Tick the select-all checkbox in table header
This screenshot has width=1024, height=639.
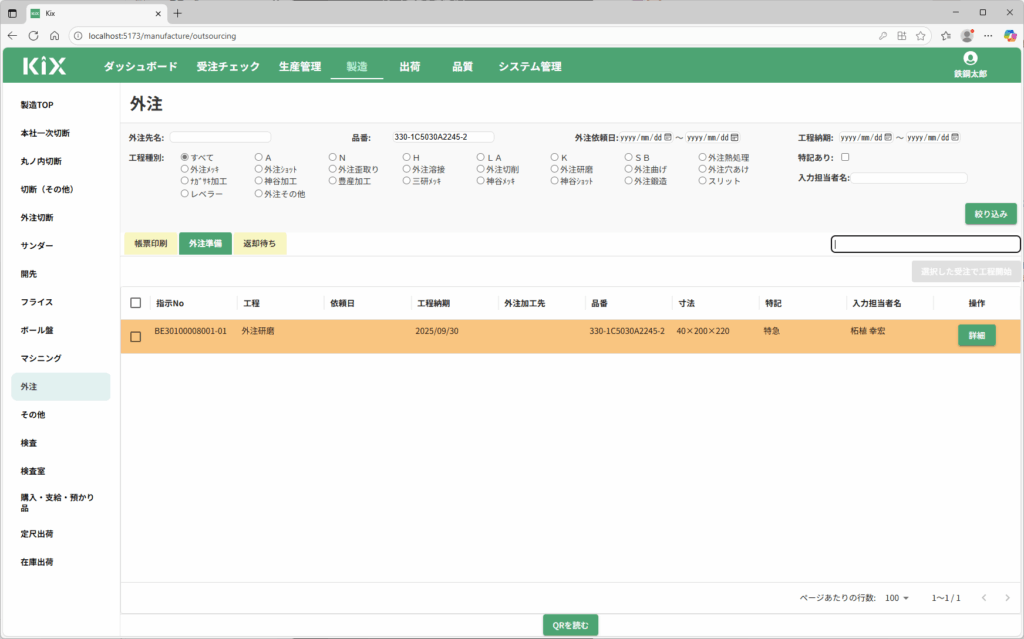coord(136,303)
